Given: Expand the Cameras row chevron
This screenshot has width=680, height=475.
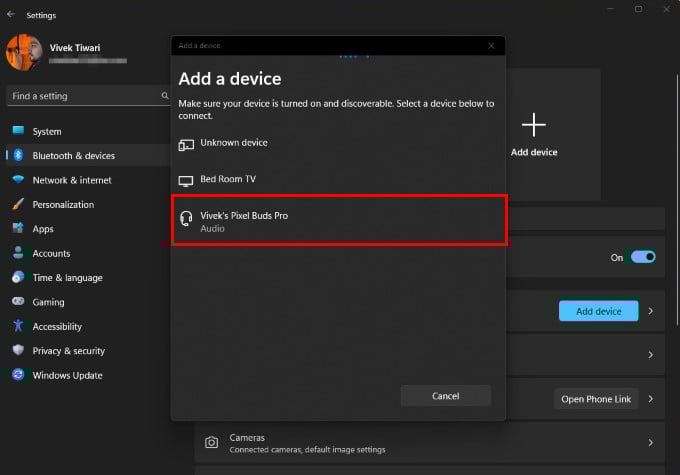Looking at the screenshot, I should click(651, 443).
